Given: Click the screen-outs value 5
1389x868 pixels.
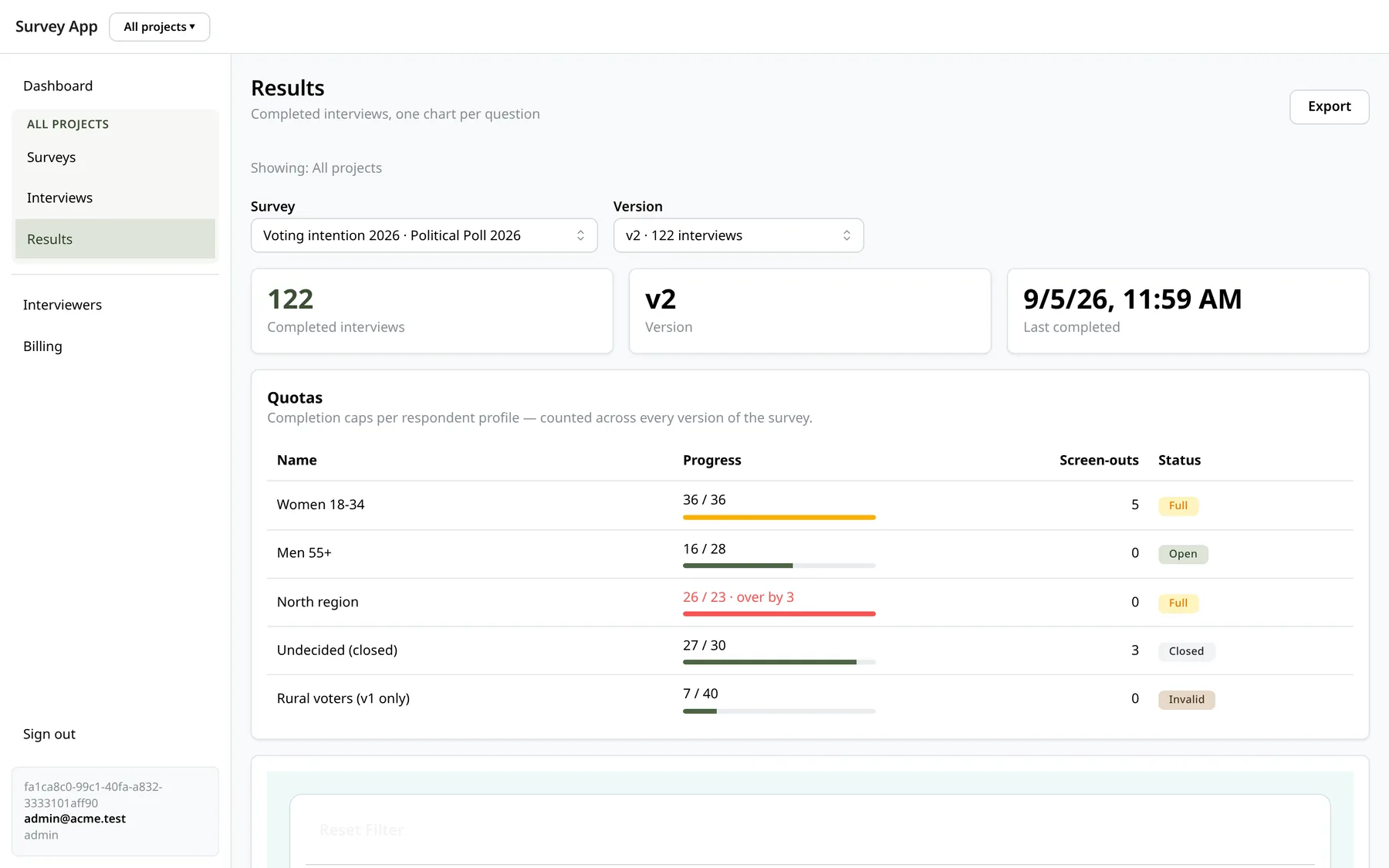Looking at the screenshot, I should [x=1135, y=505].
